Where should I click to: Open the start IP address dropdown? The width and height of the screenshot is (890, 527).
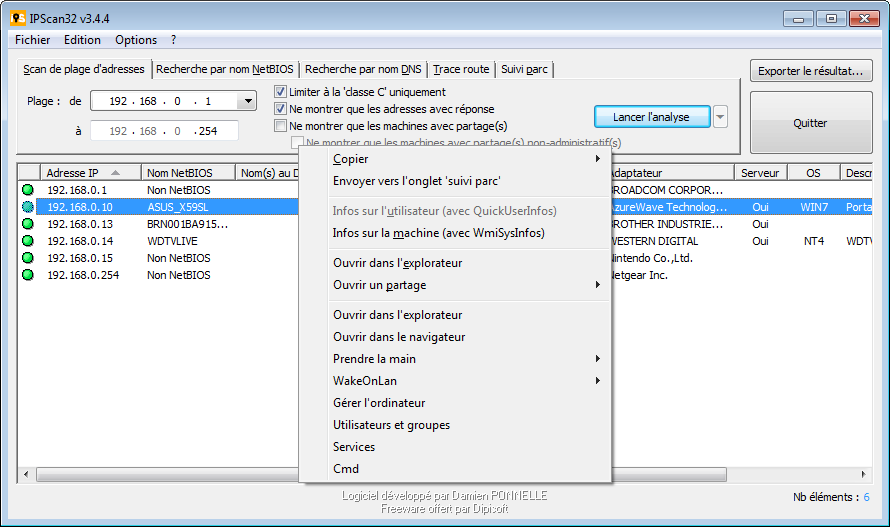pos(247,101)
